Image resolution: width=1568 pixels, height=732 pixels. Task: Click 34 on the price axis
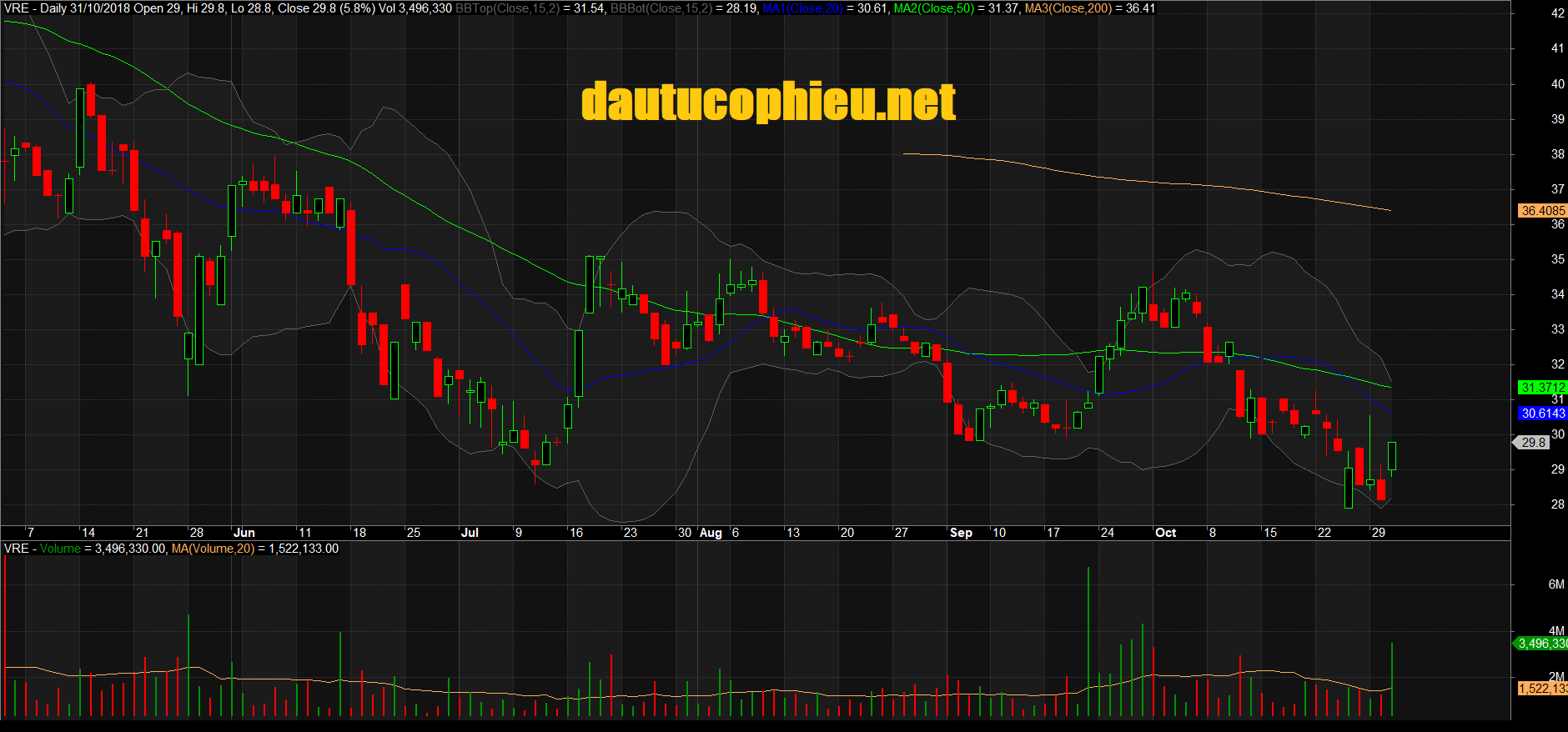point(1557,294)
